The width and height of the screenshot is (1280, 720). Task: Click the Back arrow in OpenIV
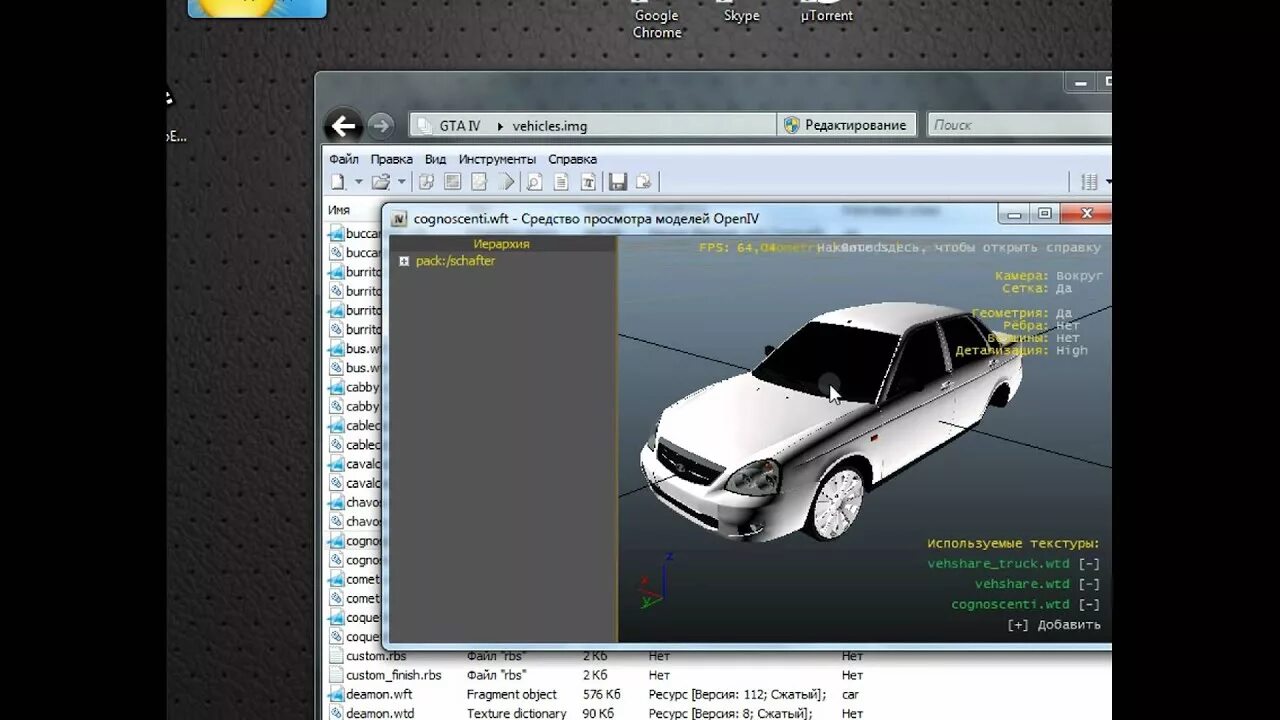point(344,126)
